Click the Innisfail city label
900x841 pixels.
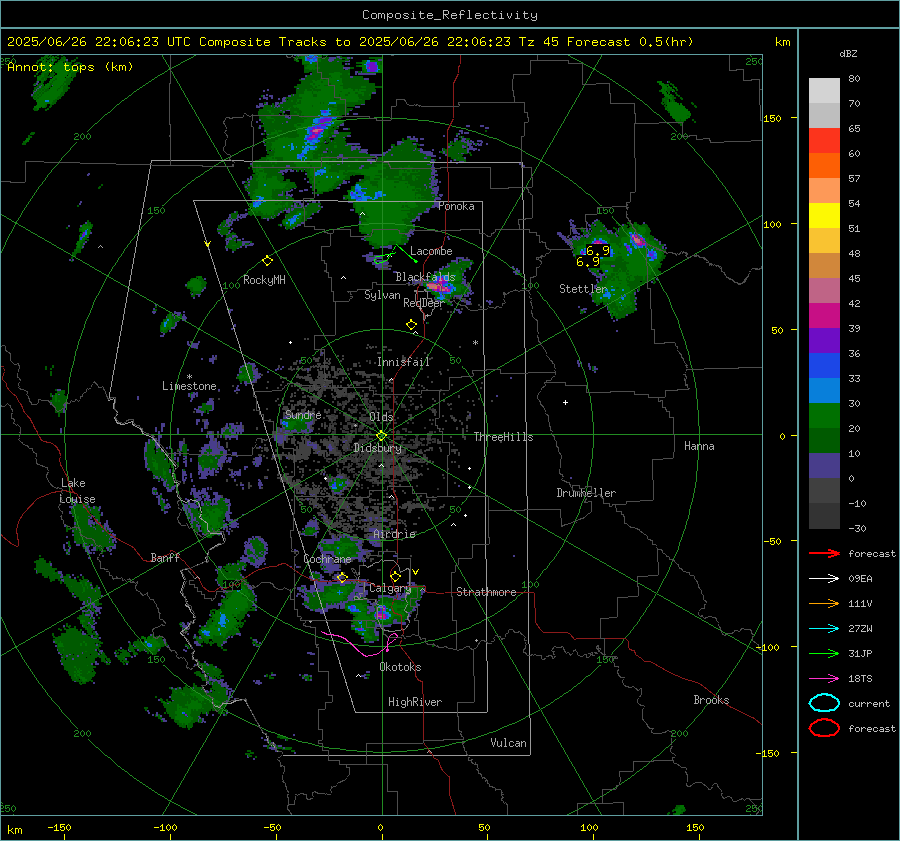point(404,362)
